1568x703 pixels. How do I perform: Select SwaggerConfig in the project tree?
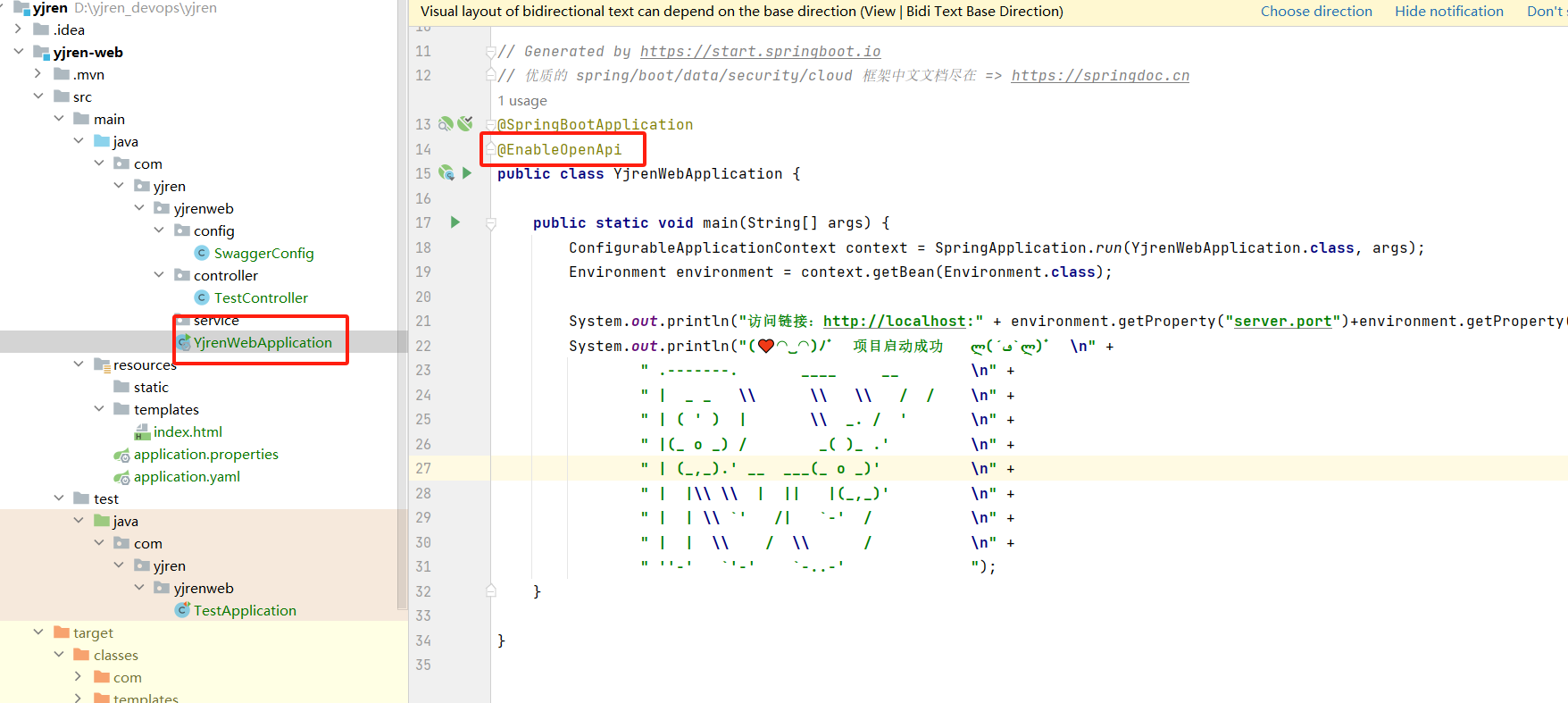263,253
